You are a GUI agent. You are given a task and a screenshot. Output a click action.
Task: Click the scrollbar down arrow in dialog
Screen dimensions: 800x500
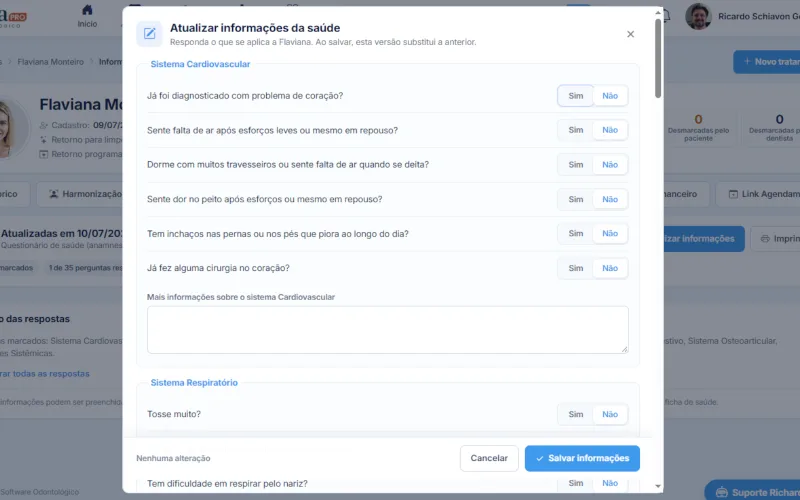(658, 487)
